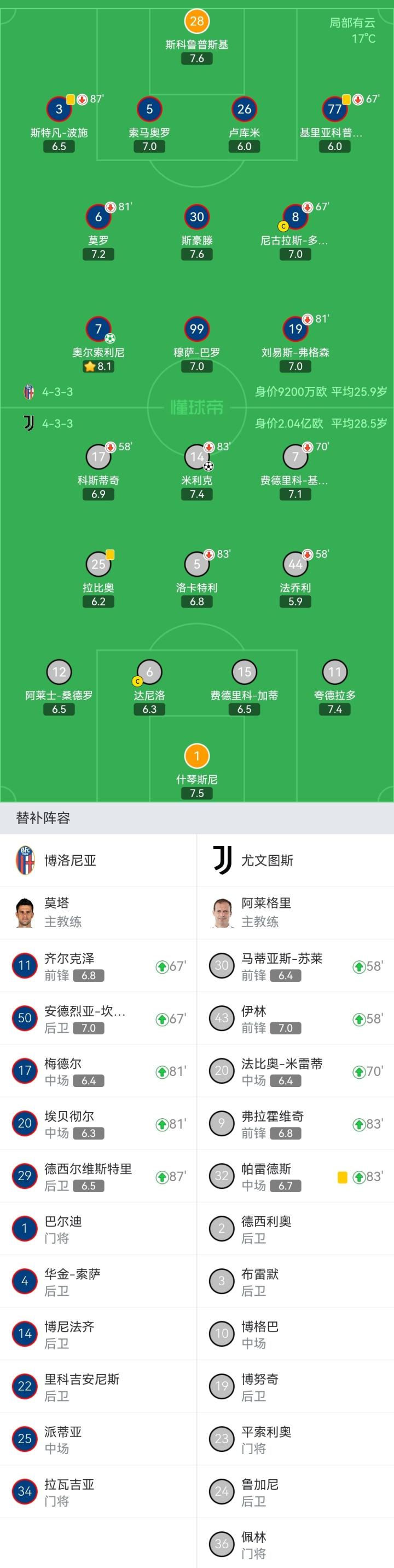The height and width of the screenshot is (1568, 394).
Task: Open 尤文图斯 team page link
Action: pyautogui.click(x=268, y=860)
